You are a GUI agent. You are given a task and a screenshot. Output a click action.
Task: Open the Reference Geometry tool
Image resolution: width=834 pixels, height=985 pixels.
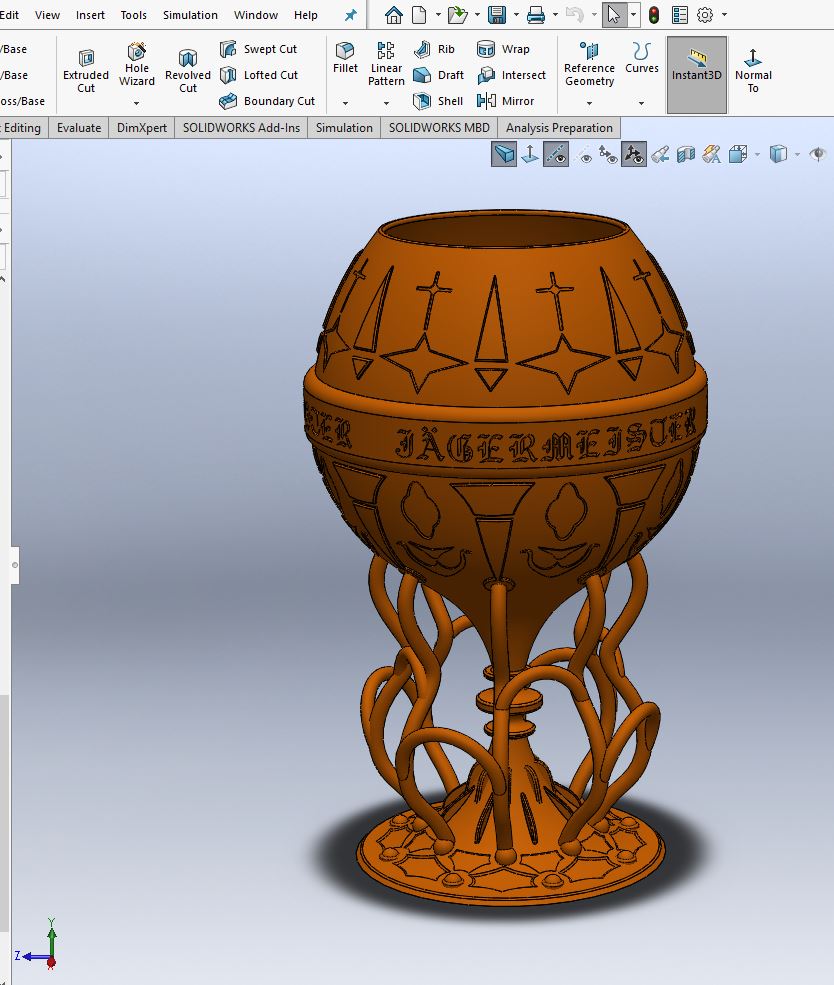tap(589, 64)
